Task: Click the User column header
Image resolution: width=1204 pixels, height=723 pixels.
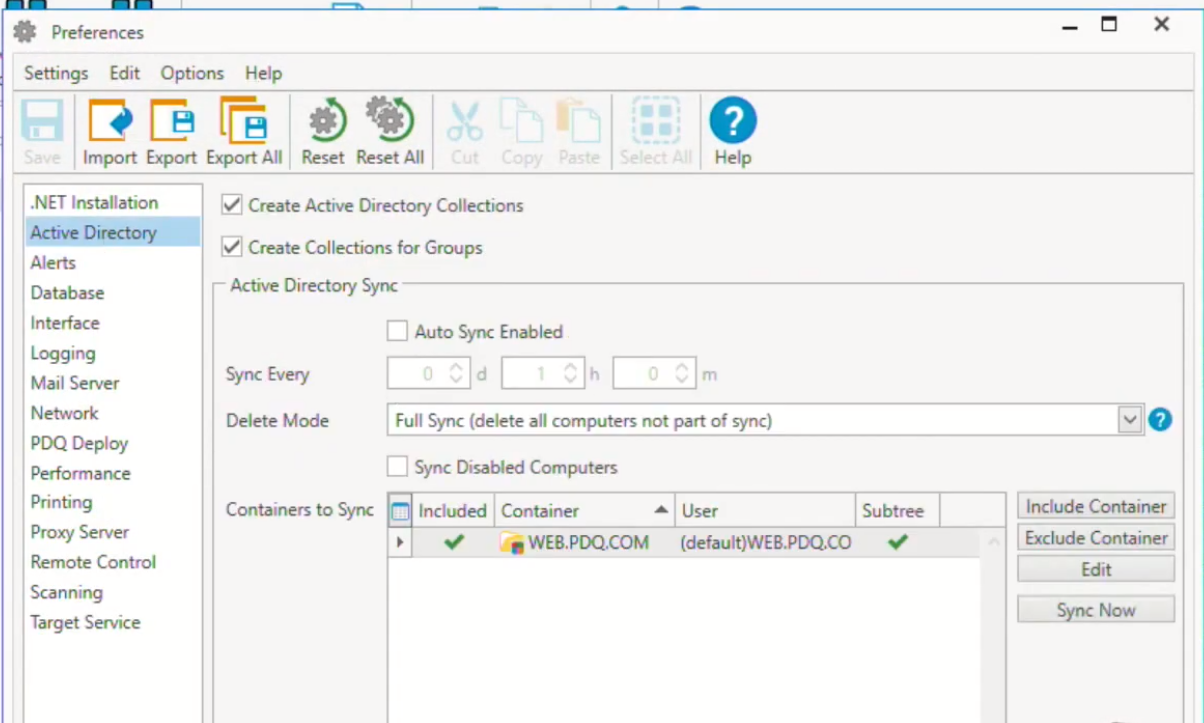Action: pyautogui.click(x=765, y=511)
